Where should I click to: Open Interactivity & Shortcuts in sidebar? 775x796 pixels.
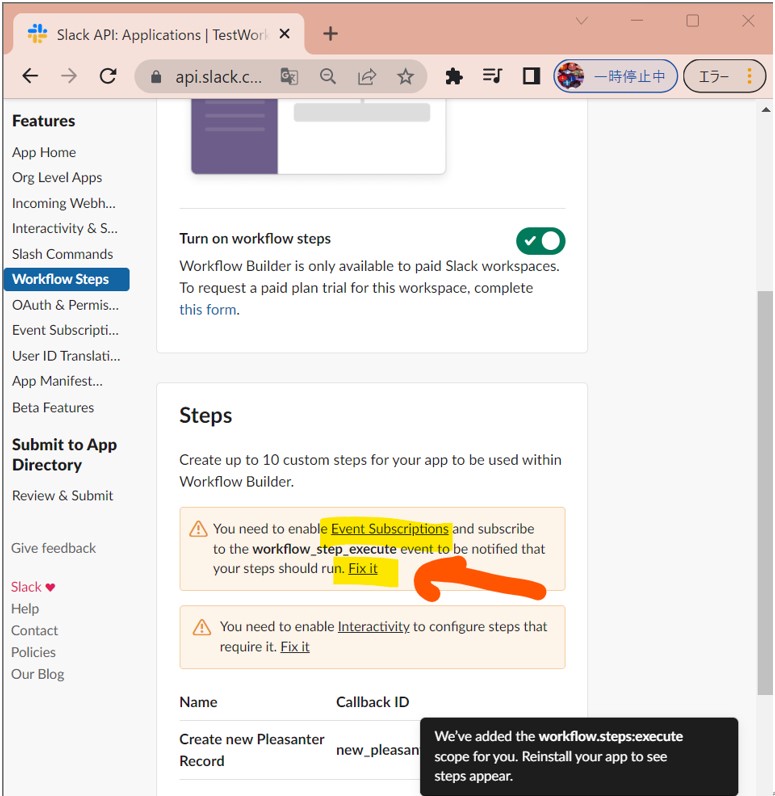(64, 228)
